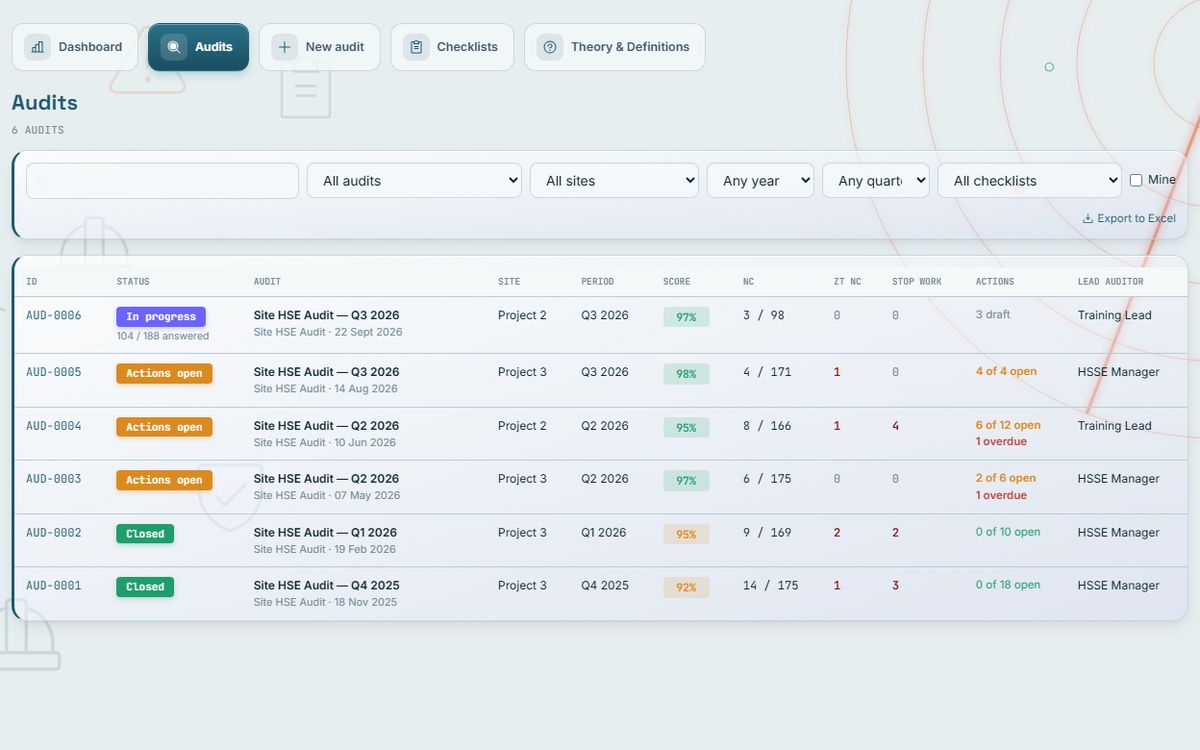This screenshot has height=750, width=1200.
Task: Click the Dashboard bar chart icon
Action: point(37,47)
